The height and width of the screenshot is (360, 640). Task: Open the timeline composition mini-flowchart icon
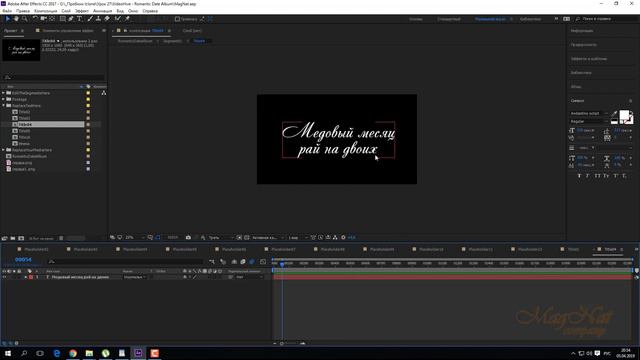[211, 262]
